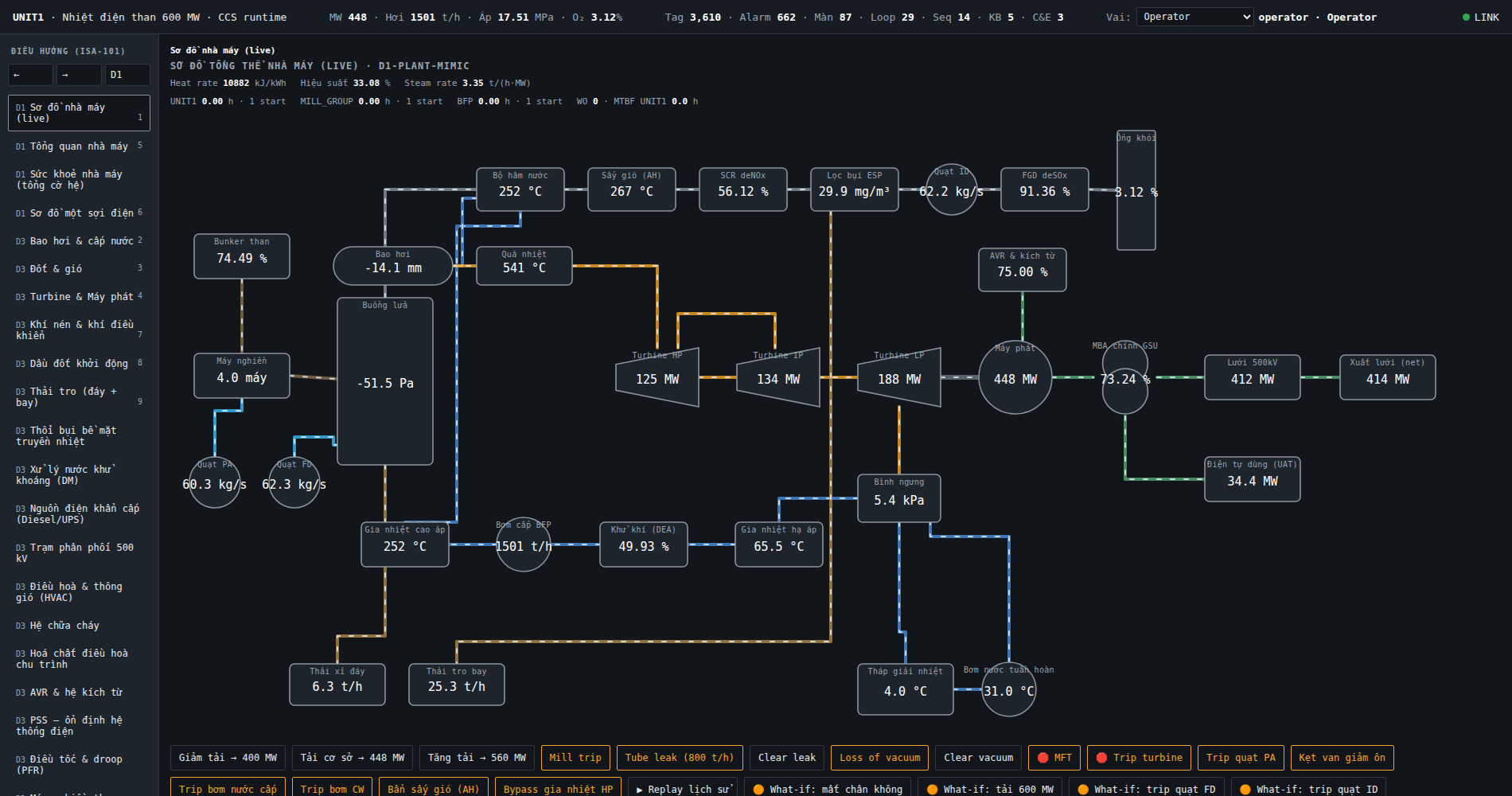Select the Ống khói stack symbol
The height and width of the screenshot is (796, 1512).
tap(1136, 190)
